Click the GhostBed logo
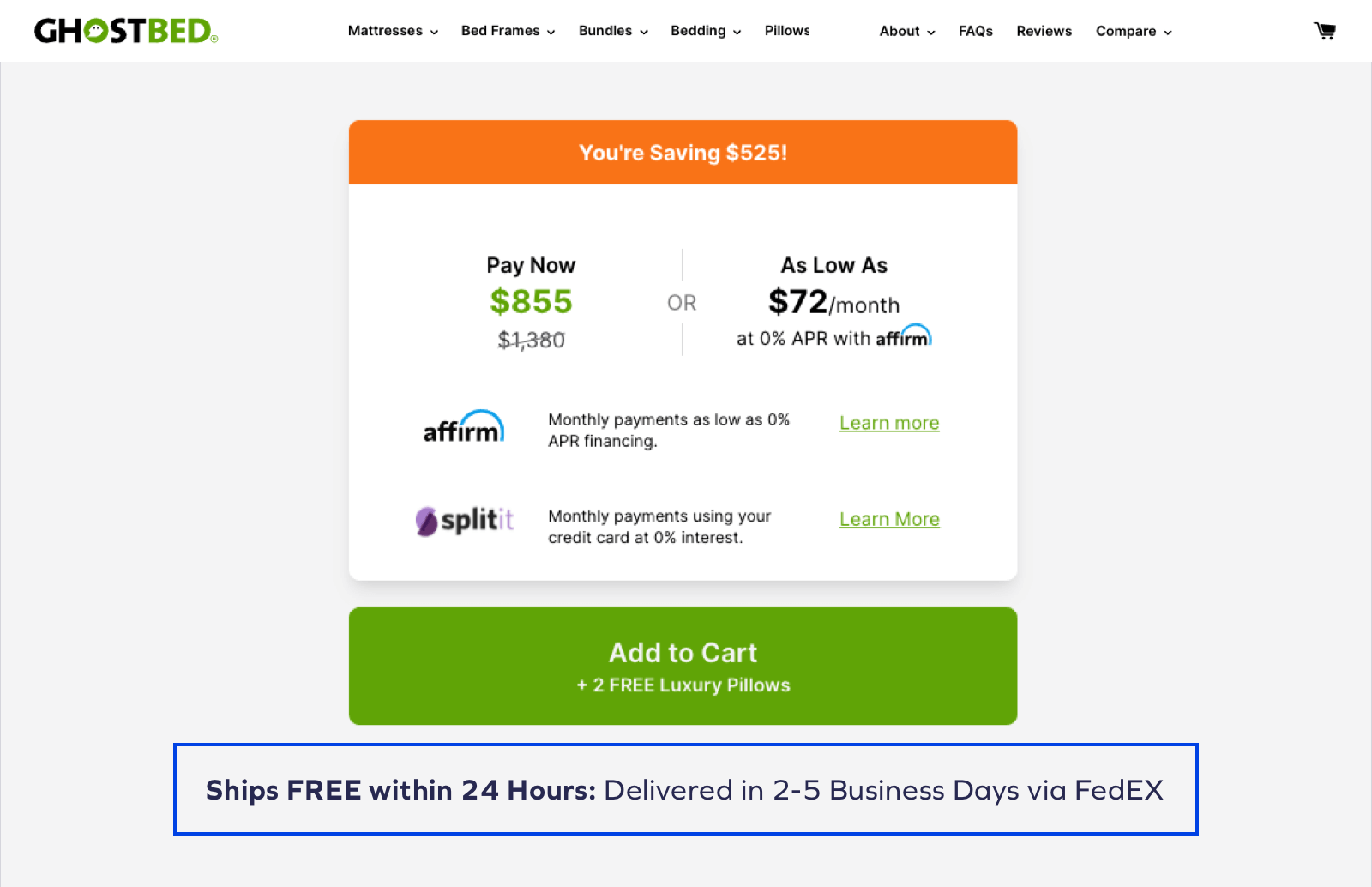1372x887 pixels. pos(126,31)
